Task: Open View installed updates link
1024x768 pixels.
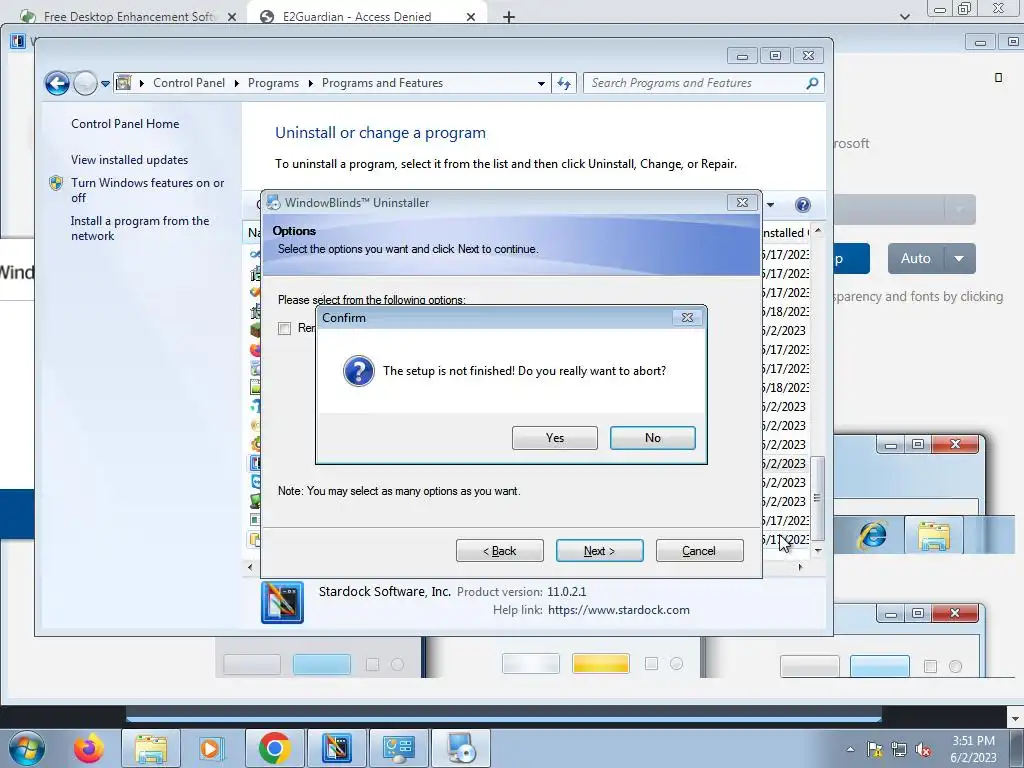Action: 129,159
